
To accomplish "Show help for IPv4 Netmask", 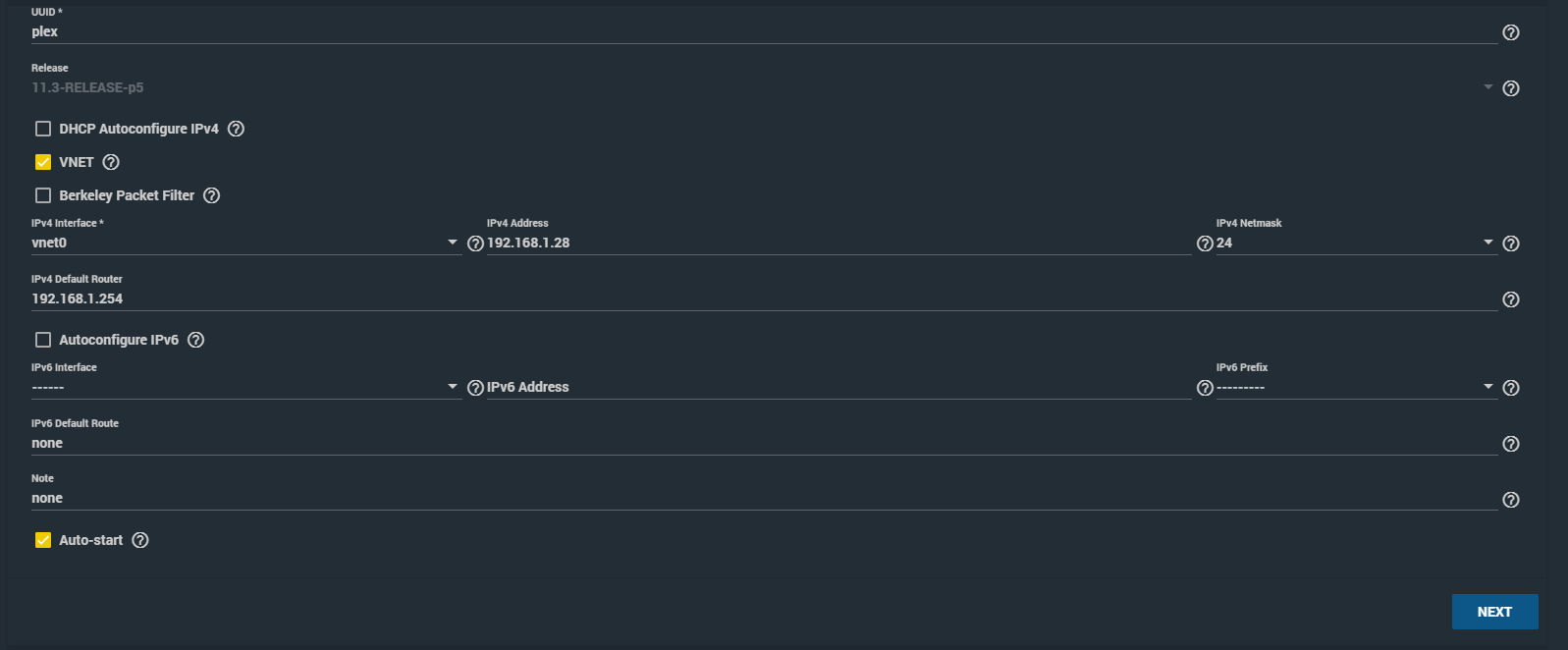I will (x=1511, y=244).
